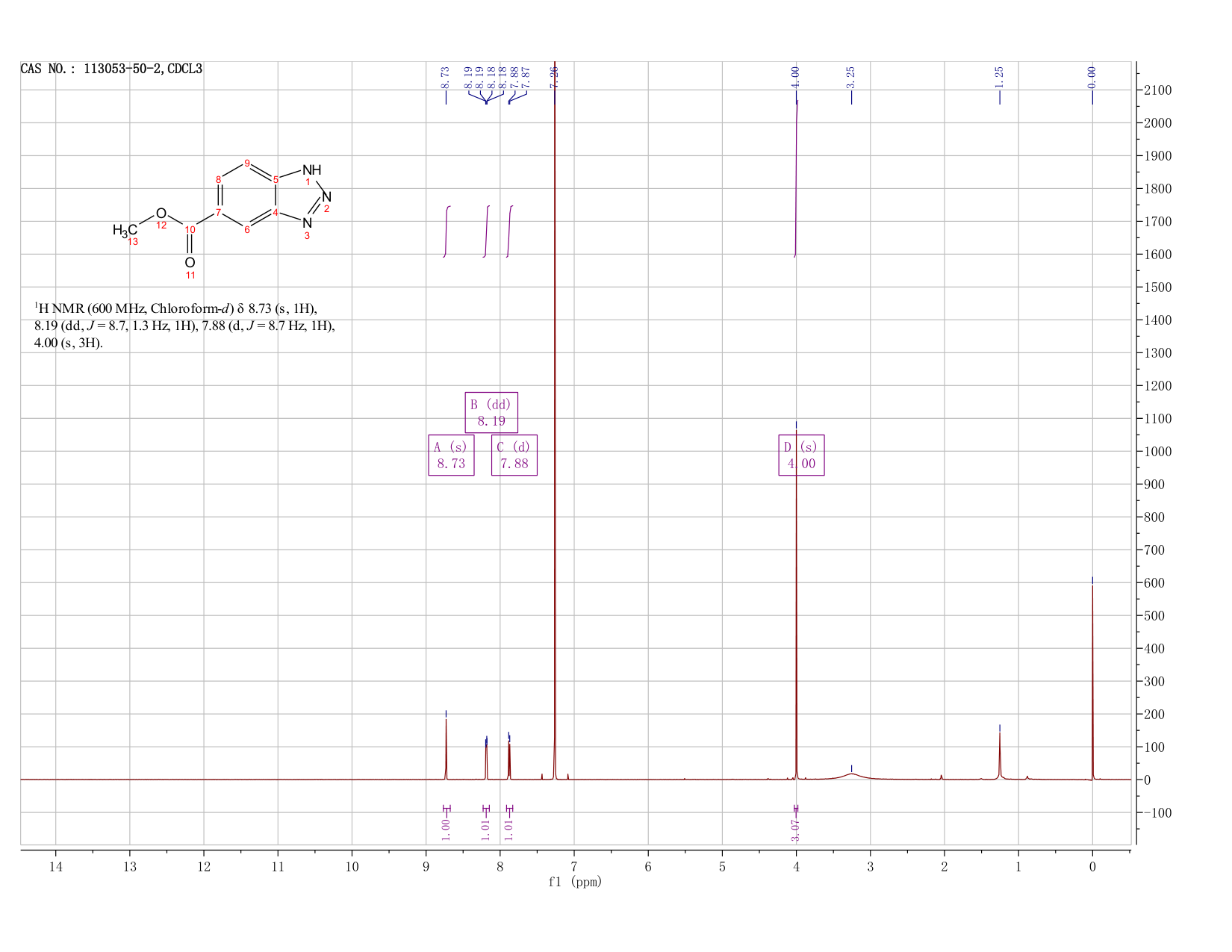1232x952 pixels.
Task: Click carbon atom label 10 in structure
Action: pos(190,230)
